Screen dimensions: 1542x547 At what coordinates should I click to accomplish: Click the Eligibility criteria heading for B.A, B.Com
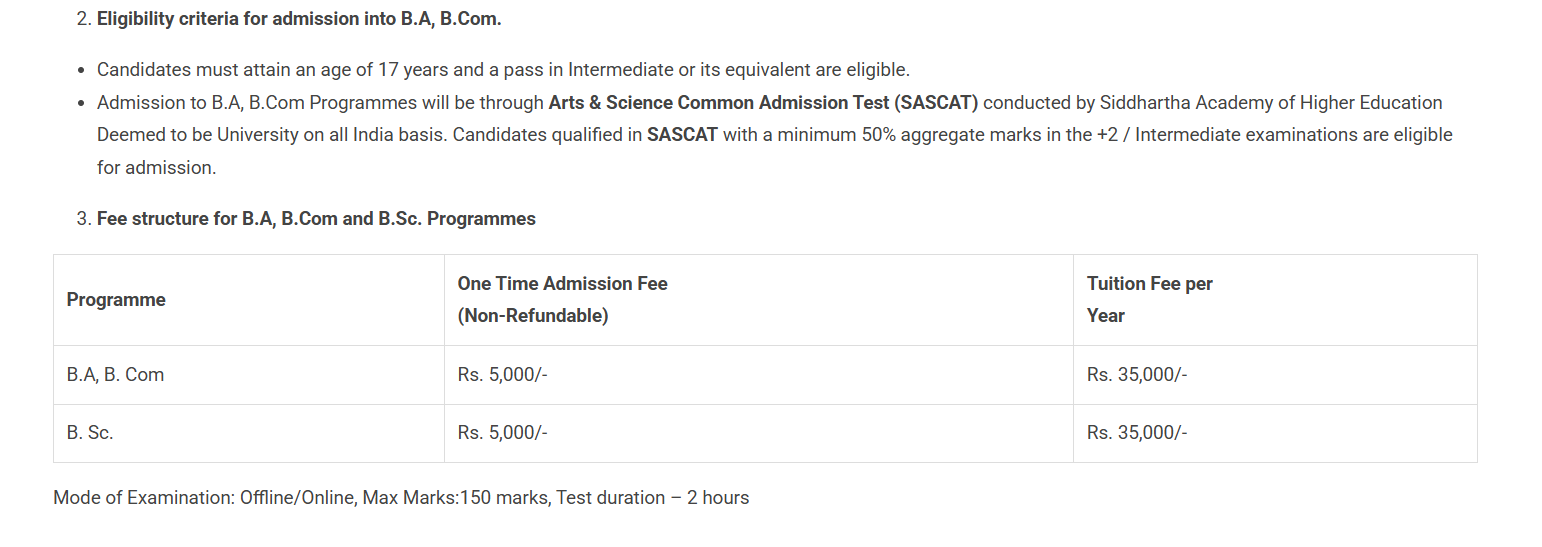[x=299, y=19]
